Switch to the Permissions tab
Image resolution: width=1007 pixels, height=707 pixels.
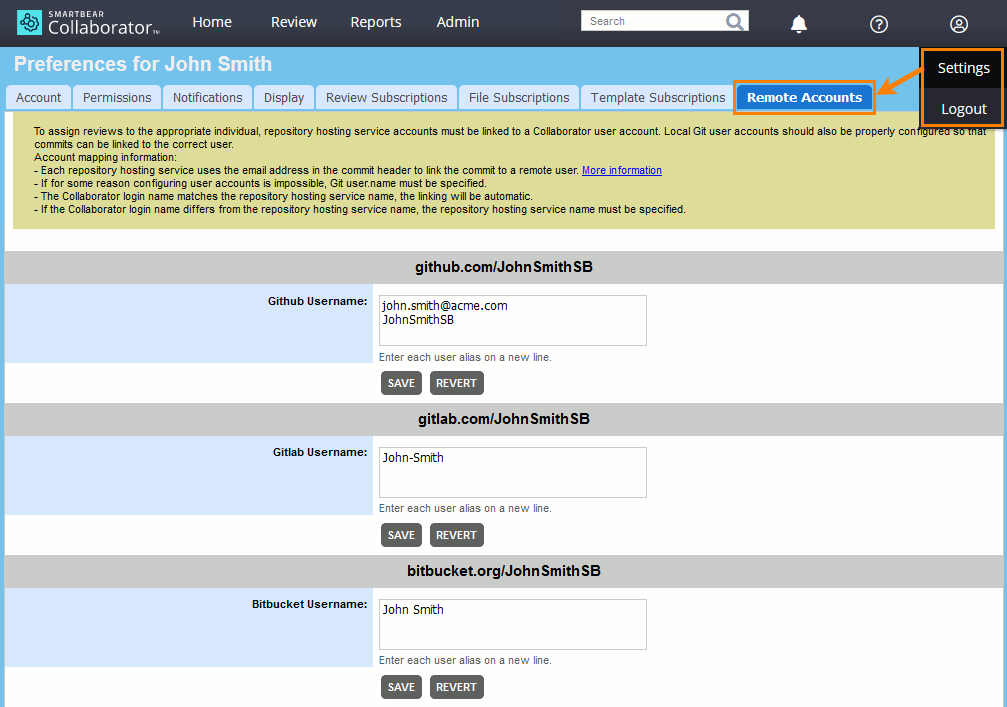(117, 98)
